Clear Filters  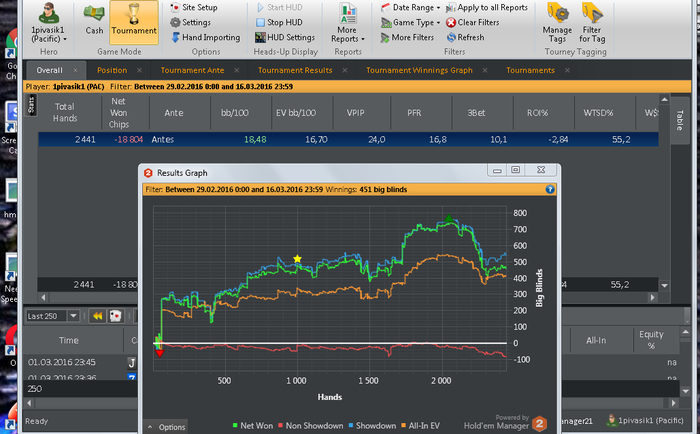473,22
